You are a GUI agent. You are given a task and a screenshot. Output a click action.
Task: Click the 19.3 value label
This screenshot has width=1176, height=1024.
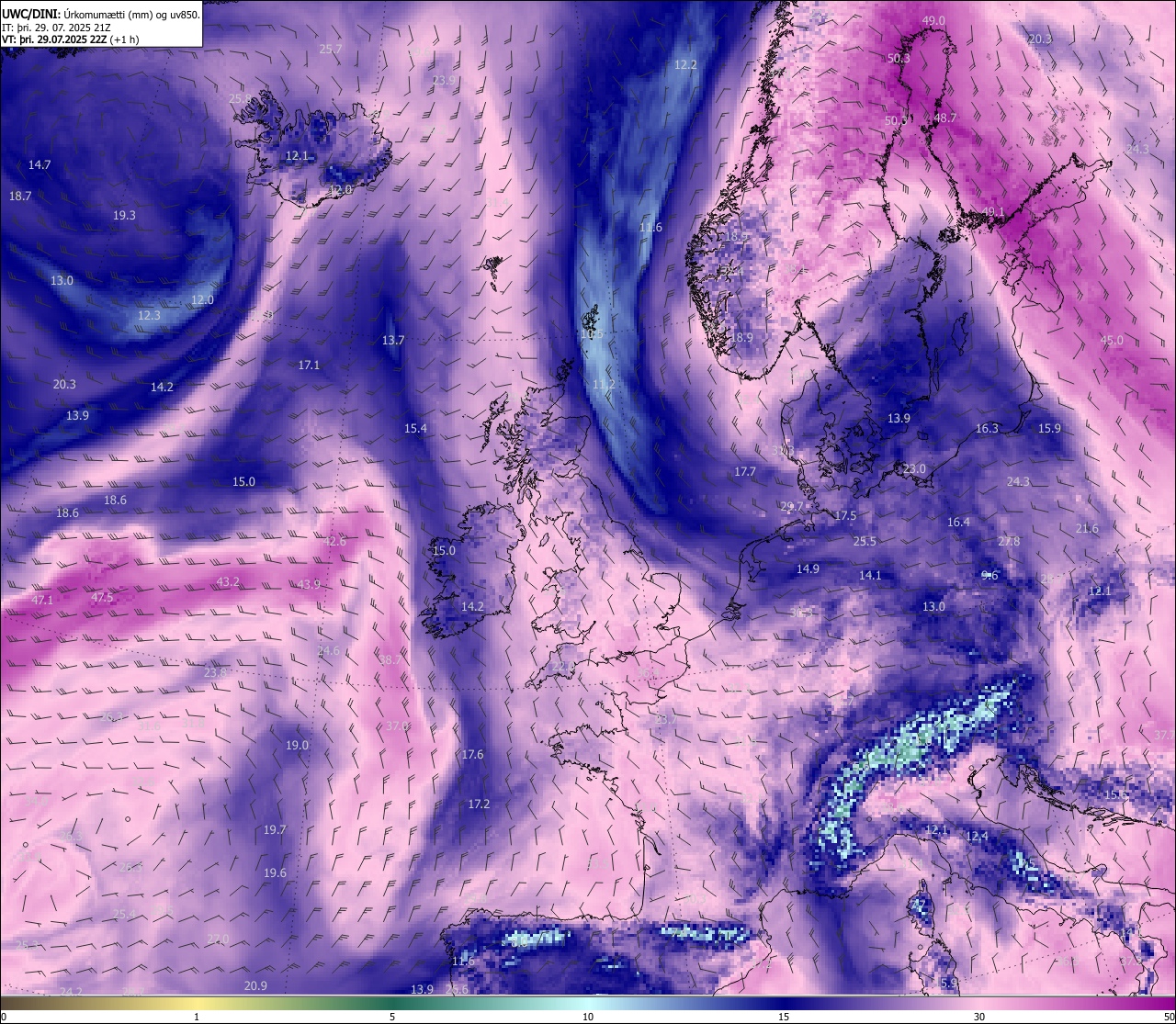pyautogui.click(x=124, y=216)
